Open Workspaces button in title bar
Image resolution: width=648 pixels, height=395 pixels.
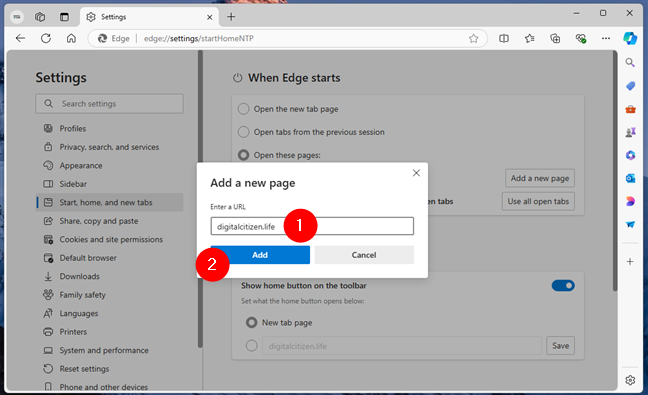coord(40,17)
